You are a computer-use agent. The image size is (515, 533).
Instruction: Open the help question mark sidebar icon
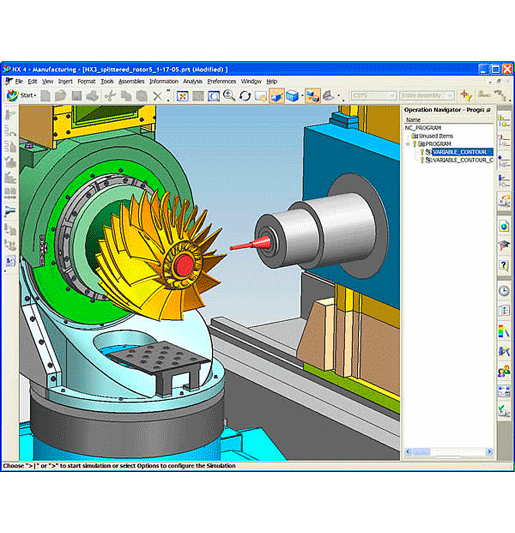504,265
